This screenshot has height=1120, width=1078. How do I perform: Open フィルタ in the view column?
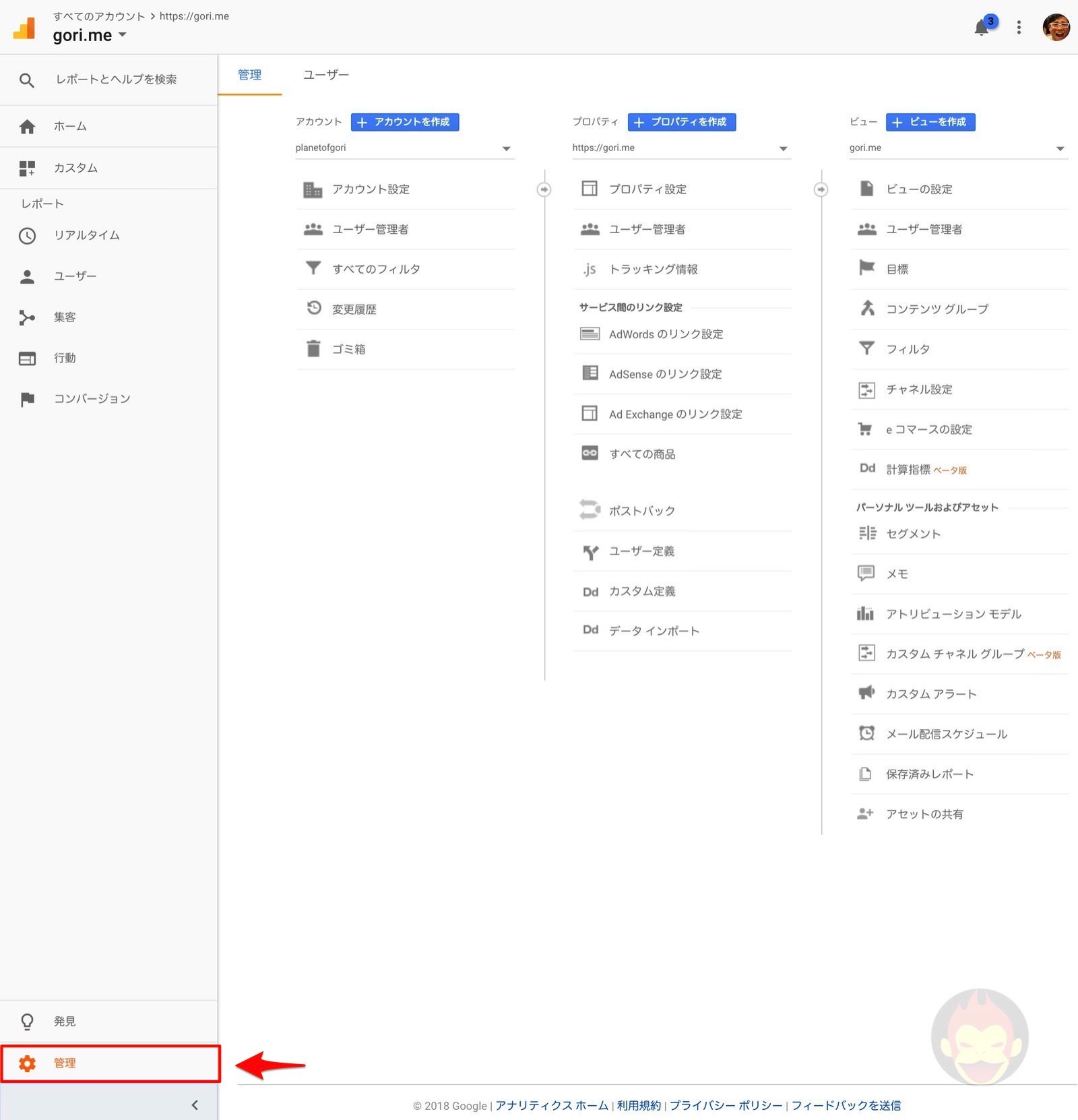click(x=907, y=348)
